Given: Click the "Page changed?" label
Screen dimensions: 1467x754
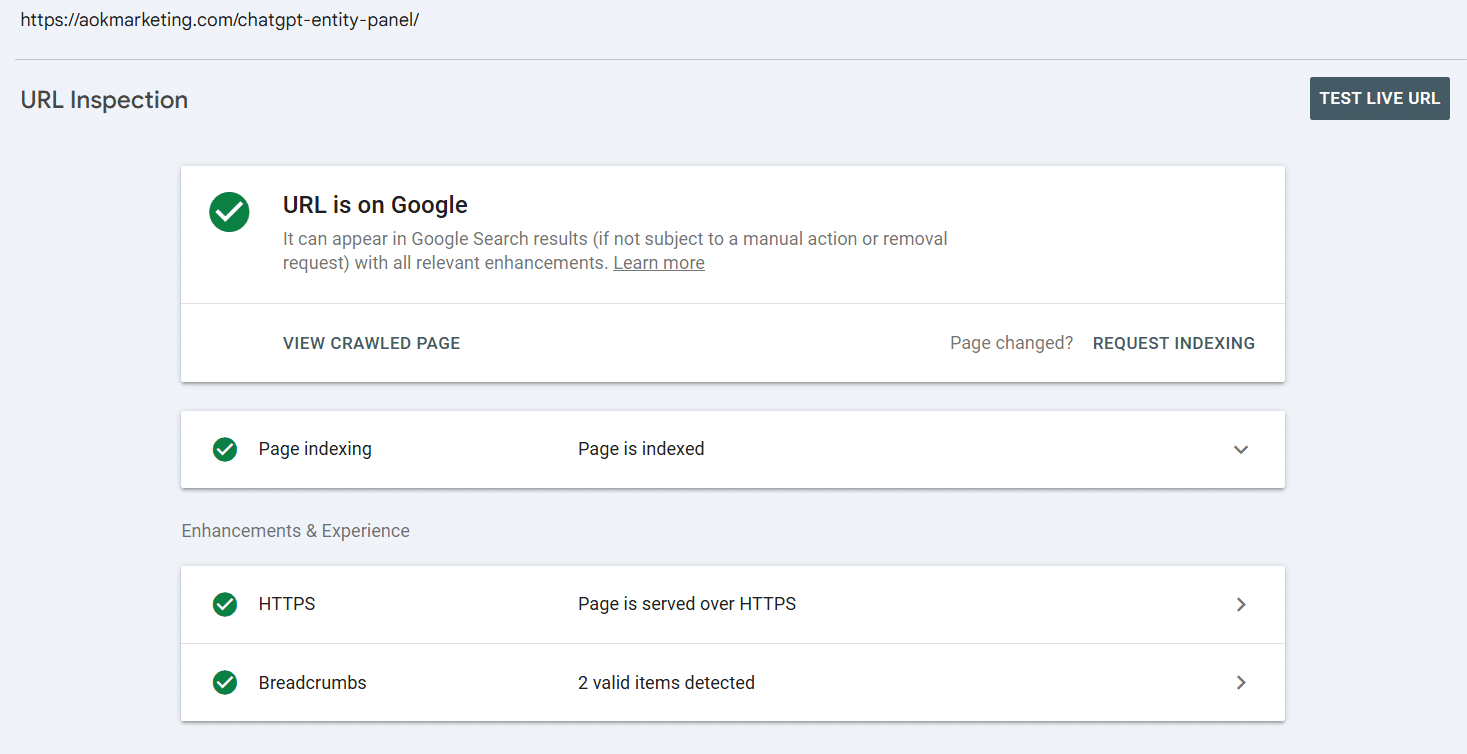Looking at the screenshot, I should pyautogui.click(x=1011, y=342).
